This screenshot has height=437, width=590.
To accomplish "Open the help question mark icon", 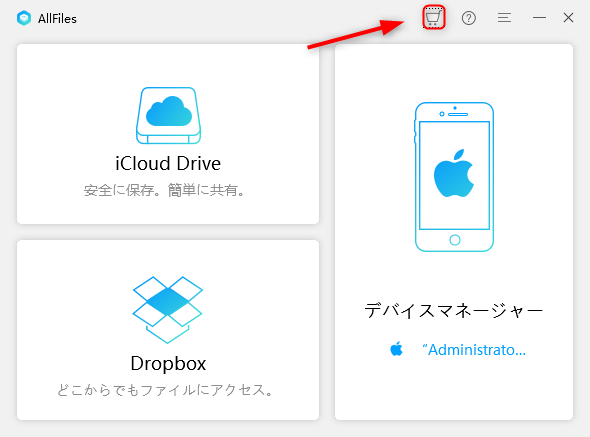I will (468, 18).
